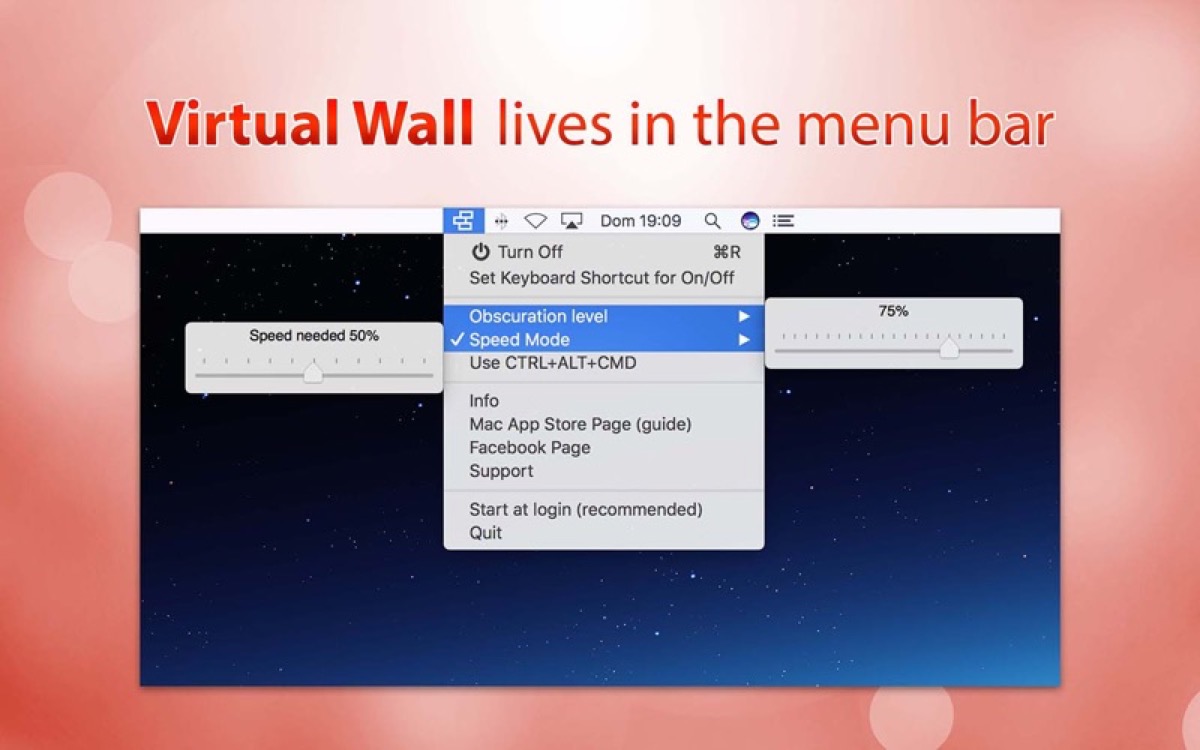The height and width of the screenshot is (750, 1200).
Task: Click the Speed needed 50% slider thumb
Action: pos(313,374)
